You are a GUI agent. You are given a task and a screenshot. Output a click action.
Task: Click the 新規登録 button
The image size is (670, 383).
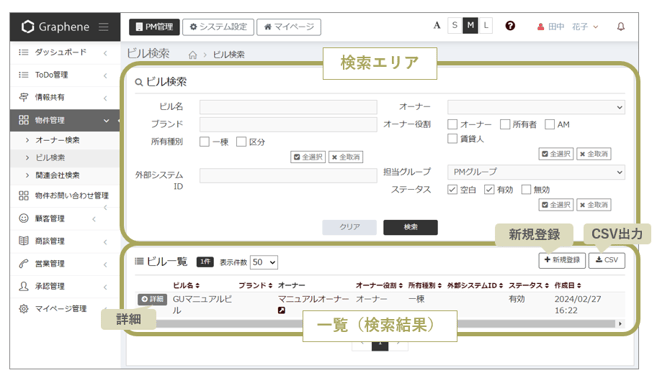point(562,260)
